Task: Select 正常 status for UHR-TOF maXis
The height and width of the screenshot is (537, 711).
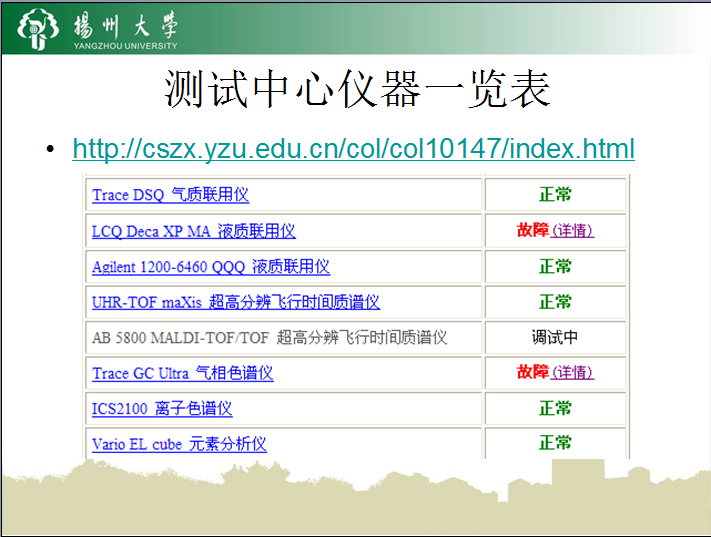Action: tap(555, 302)
